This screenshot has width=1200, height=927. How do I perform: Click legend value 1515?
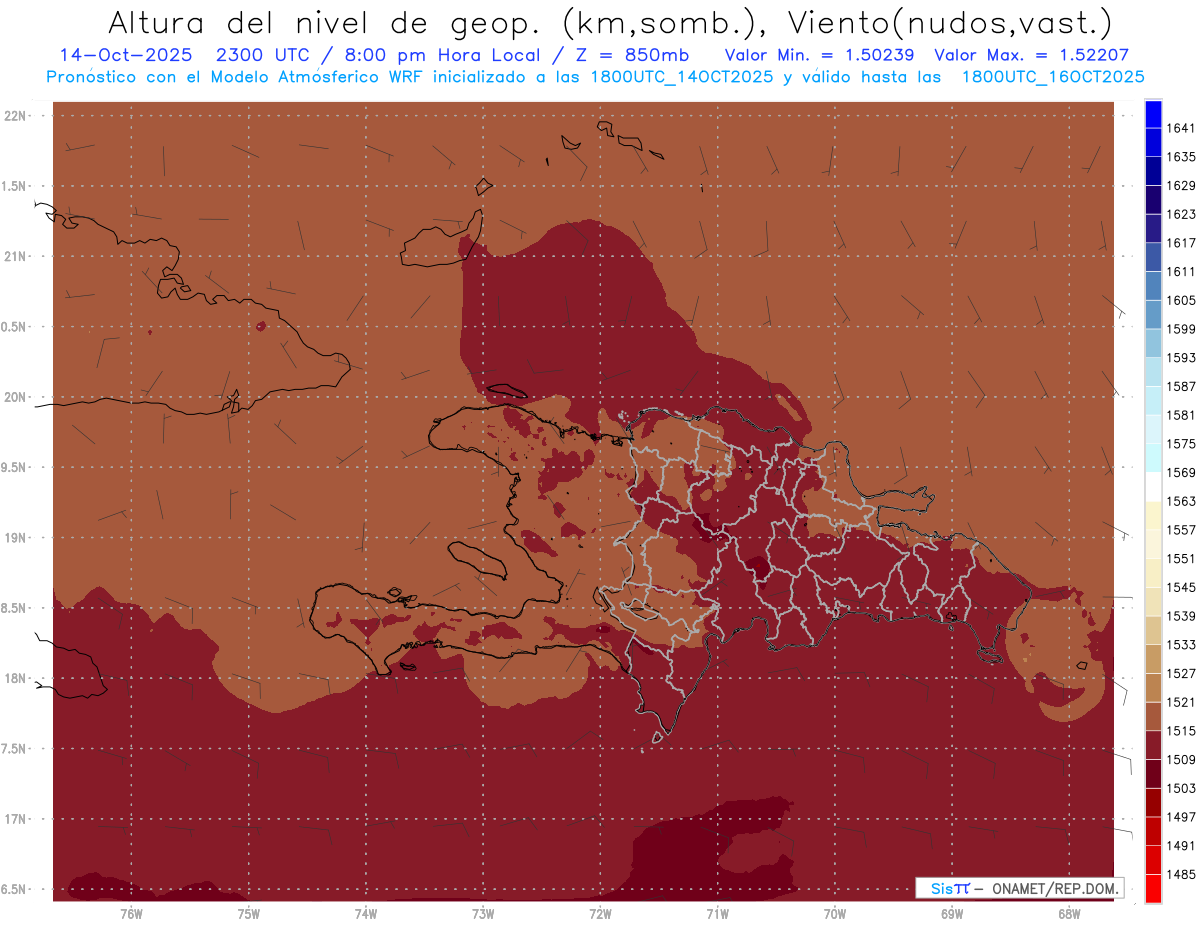point(1181,731)
